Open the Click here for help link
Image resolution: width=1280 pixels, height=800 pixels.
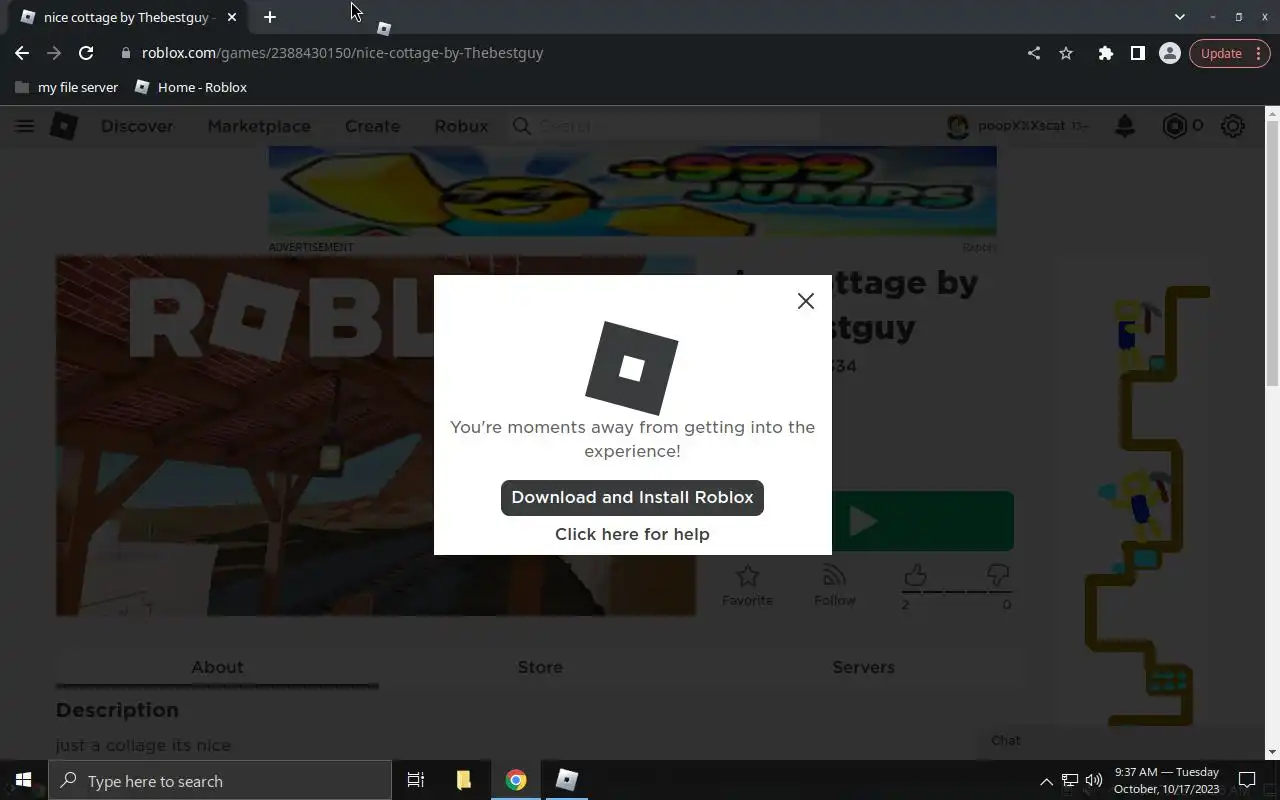click(632, 534)
